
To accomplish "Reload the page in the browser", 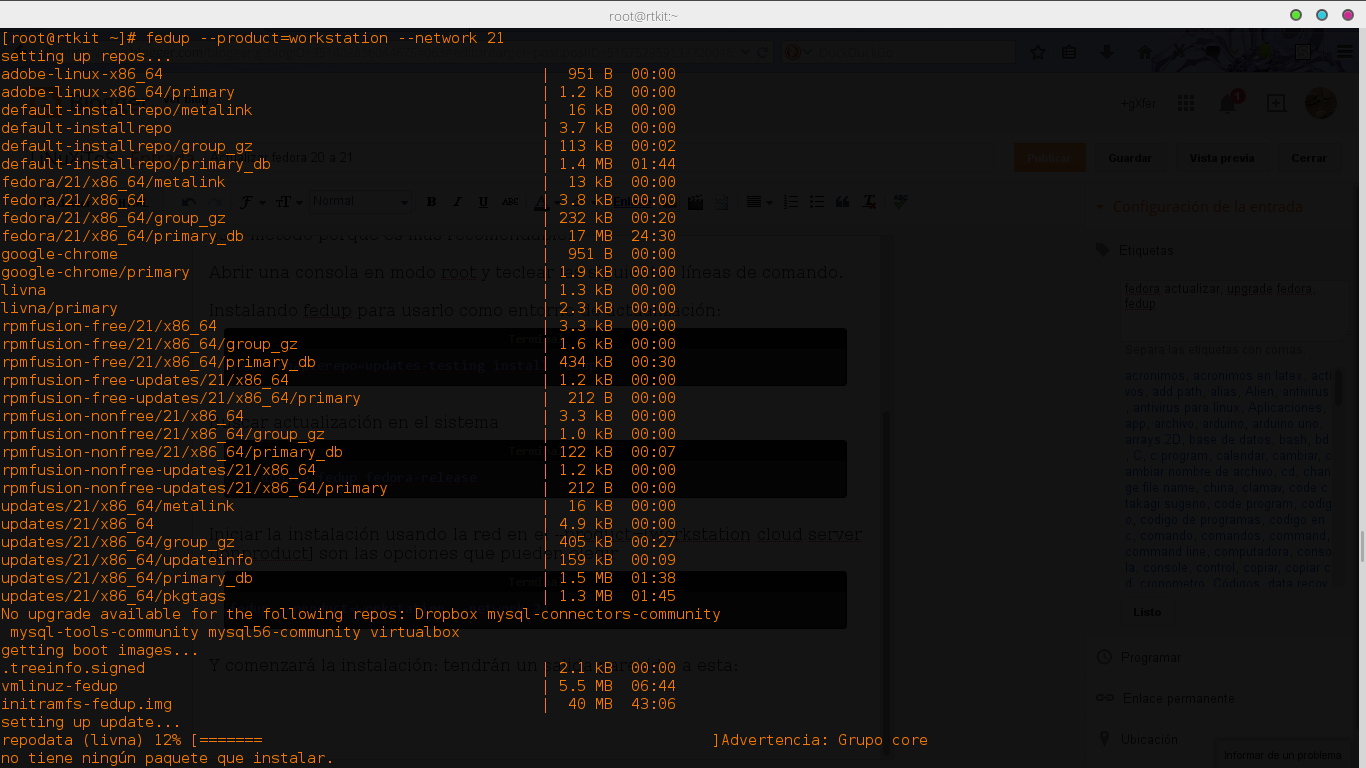I will 763,52.
